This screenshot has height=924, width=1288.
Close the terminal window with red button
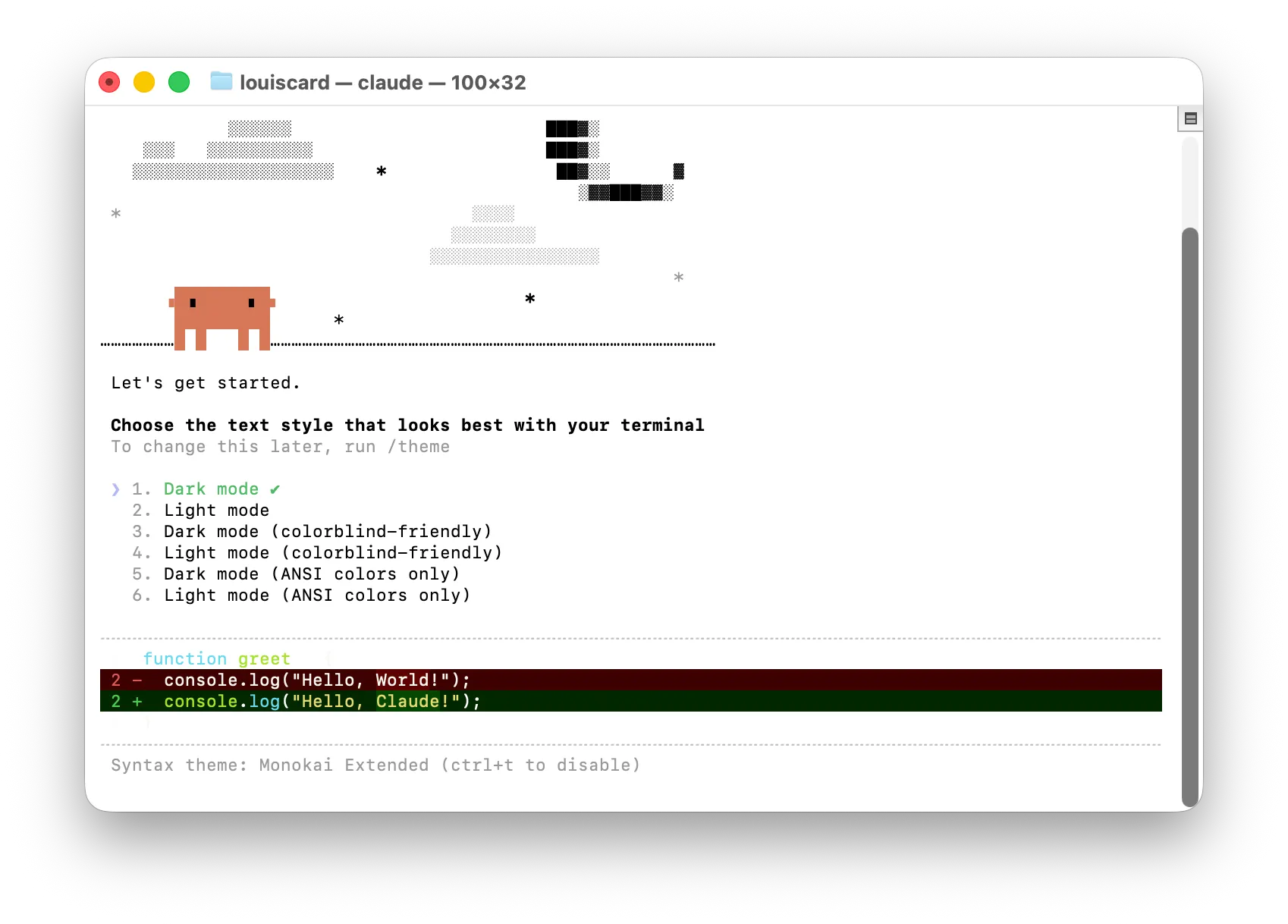coord(109,82)
